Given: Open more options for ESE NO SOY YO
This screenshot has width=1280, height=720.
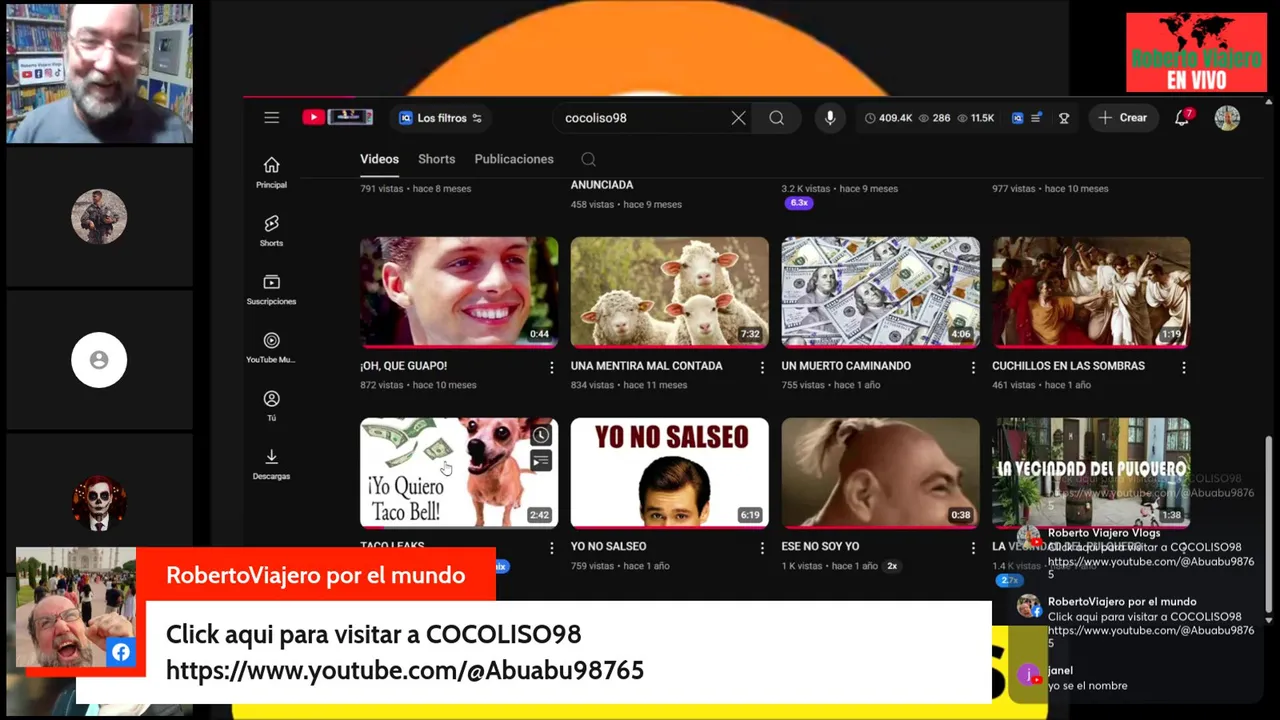Looking at the screenshot, I should point(973,548).
